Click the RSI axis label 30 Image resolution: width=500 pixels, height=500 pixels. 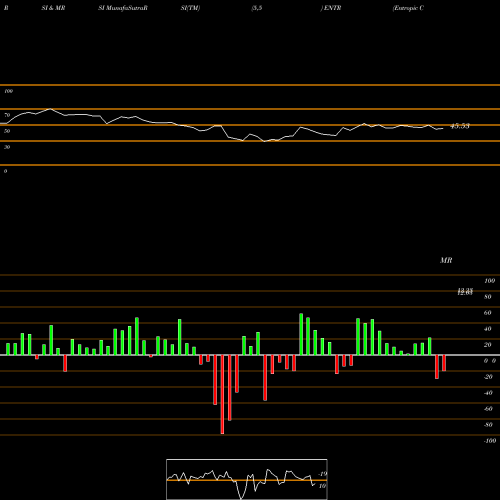point(7,147)
